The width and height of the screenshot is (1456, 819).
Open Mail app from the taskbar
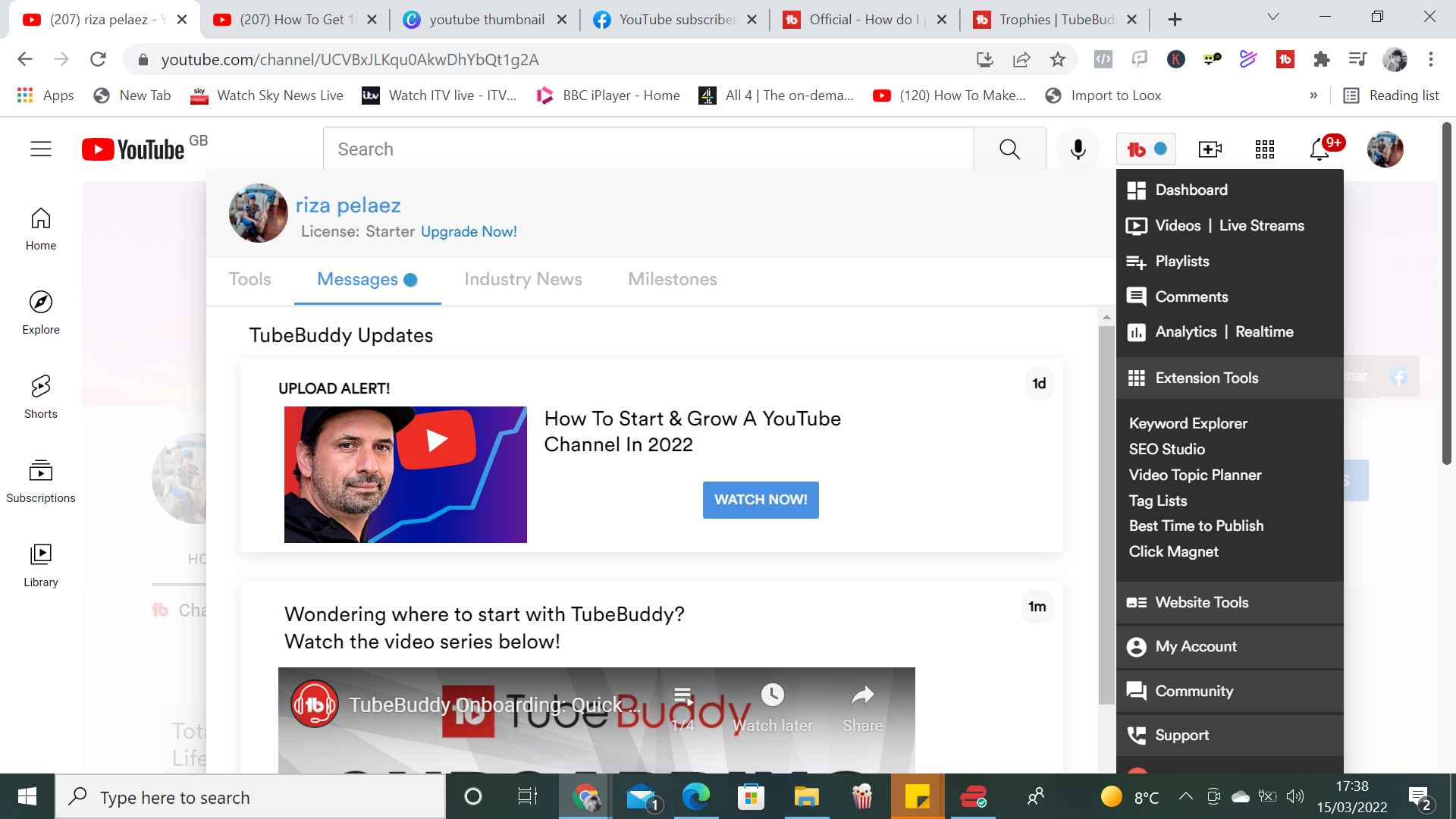[x=643, y=797]
